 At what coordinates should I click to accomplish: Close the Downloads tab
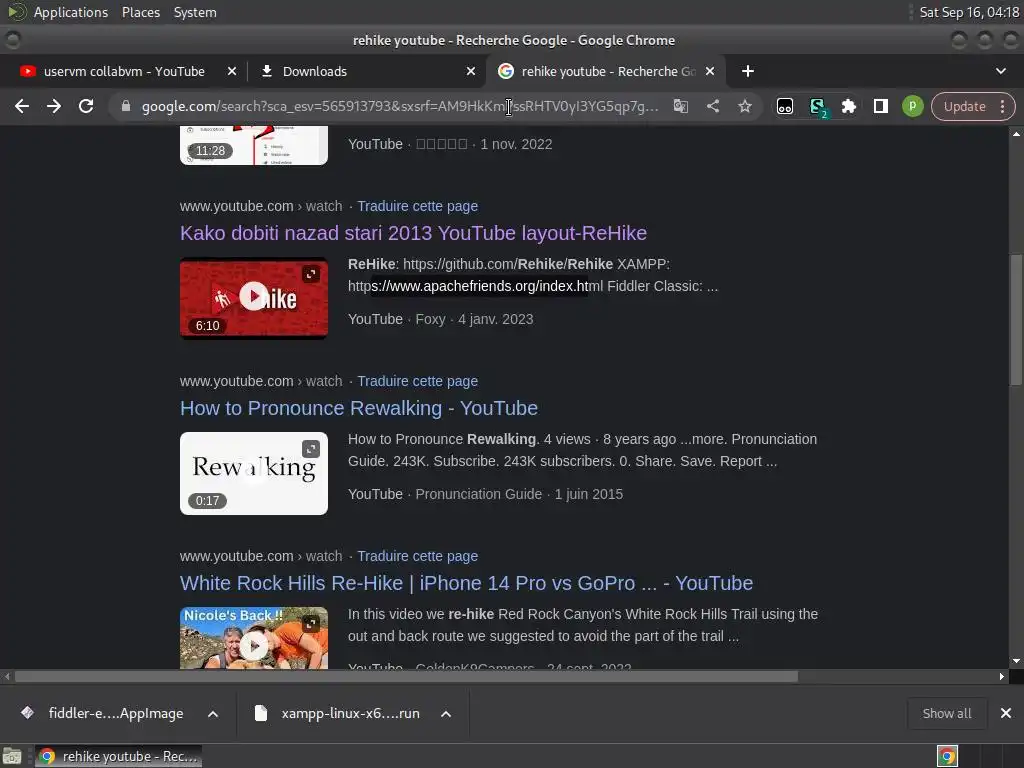[470, 71]
